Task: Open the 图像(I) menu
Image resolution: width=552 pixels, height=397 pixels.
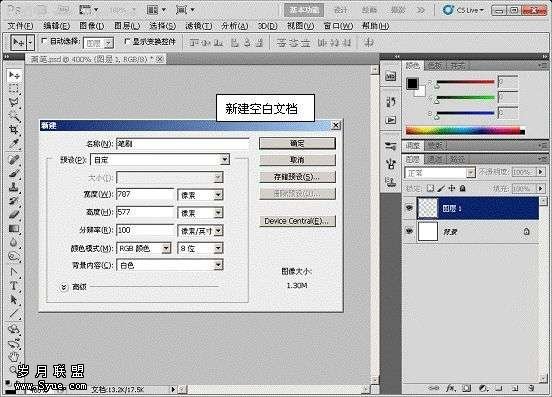Action: click(x=92, y=26)
